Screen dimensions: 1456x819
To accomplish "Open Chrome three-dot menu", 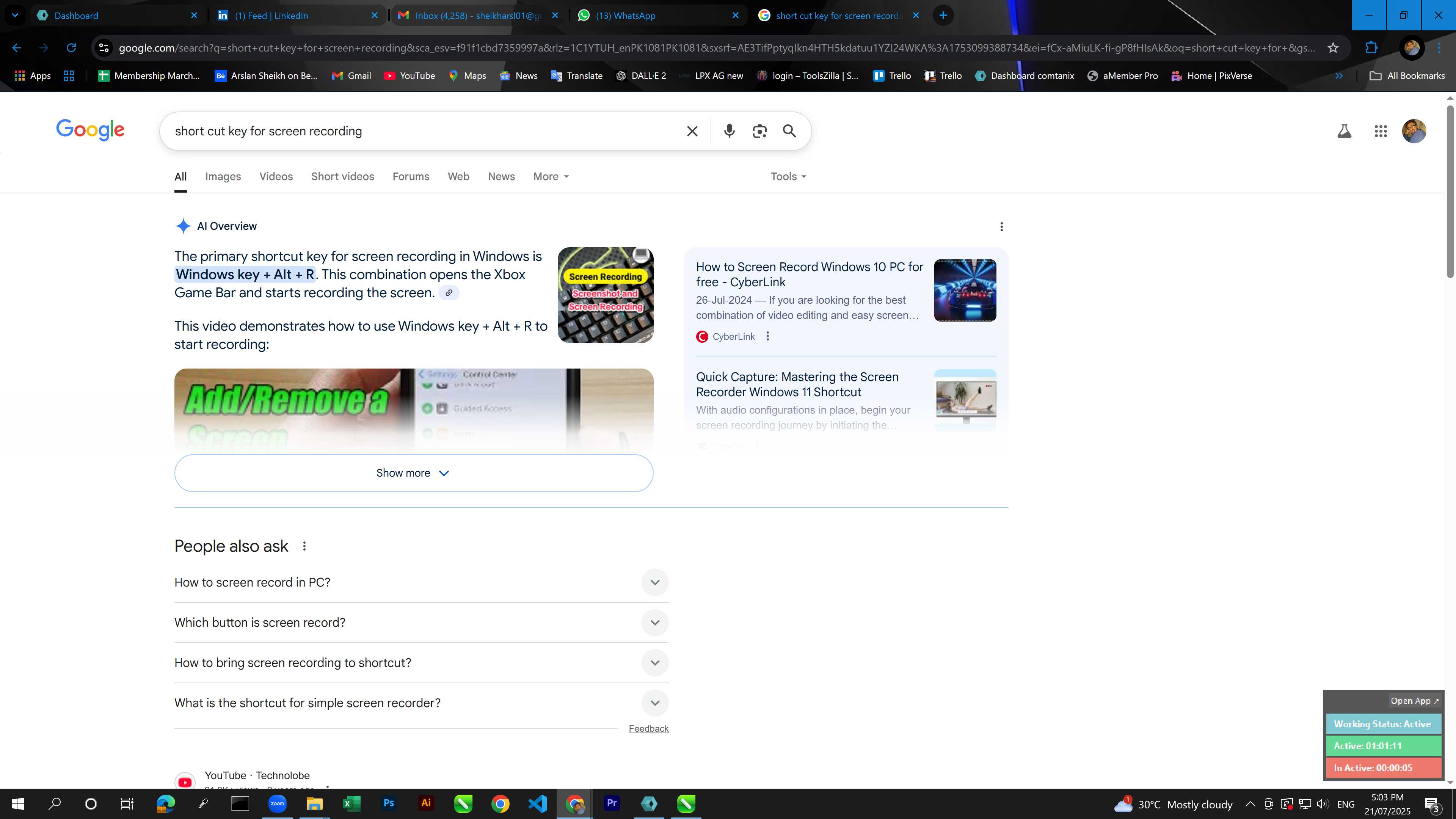I will click(1439, 48).
